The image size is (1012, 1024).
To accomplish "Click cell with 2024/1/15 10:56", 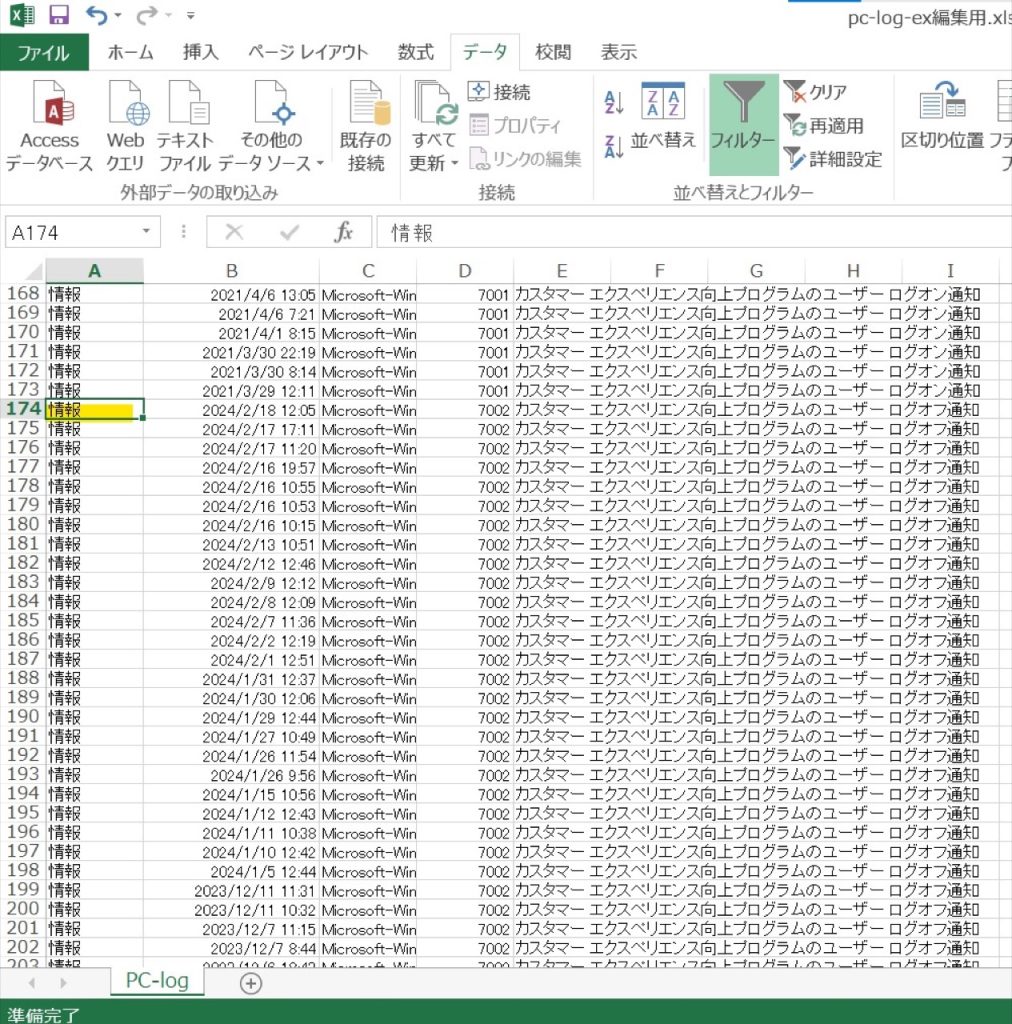I will tap(232, 794).
